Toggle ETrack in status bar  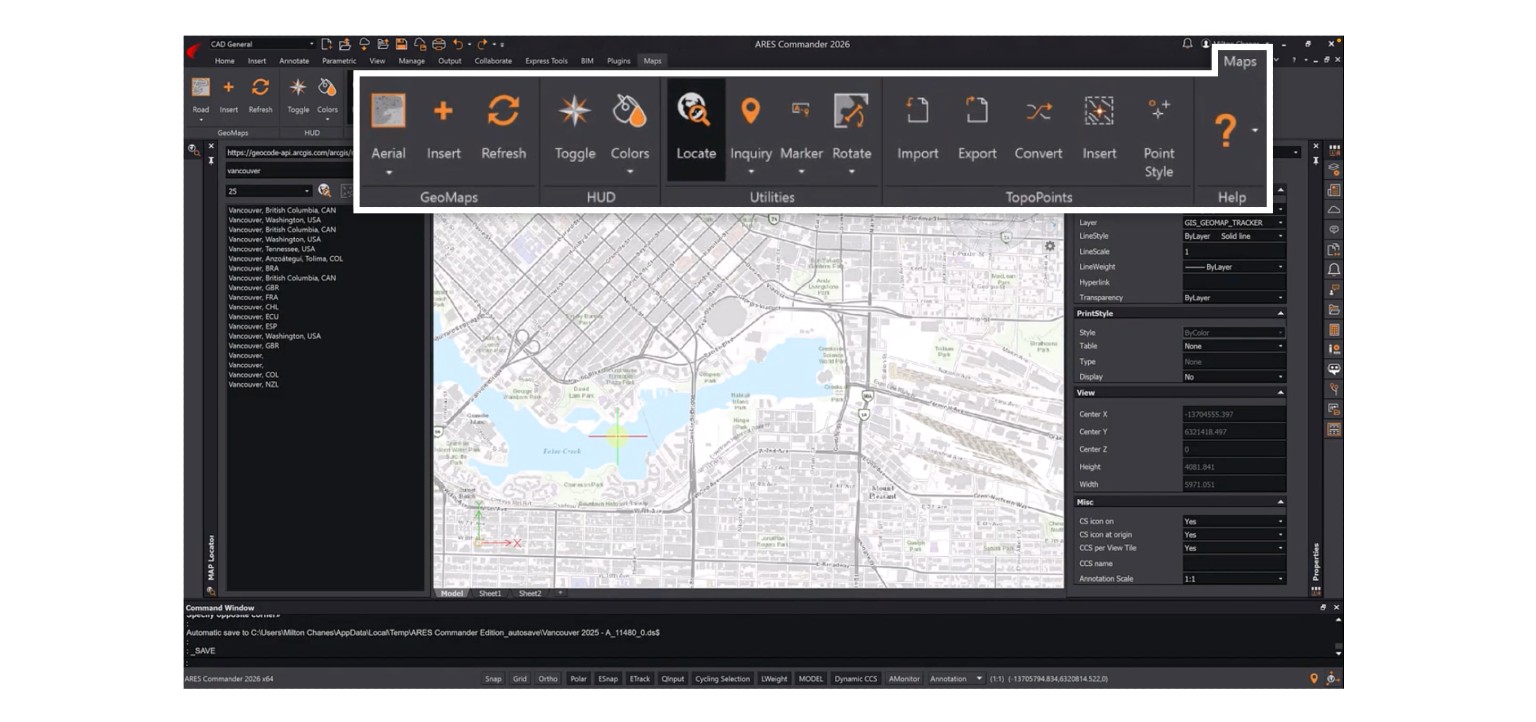(x=639, y=679)
